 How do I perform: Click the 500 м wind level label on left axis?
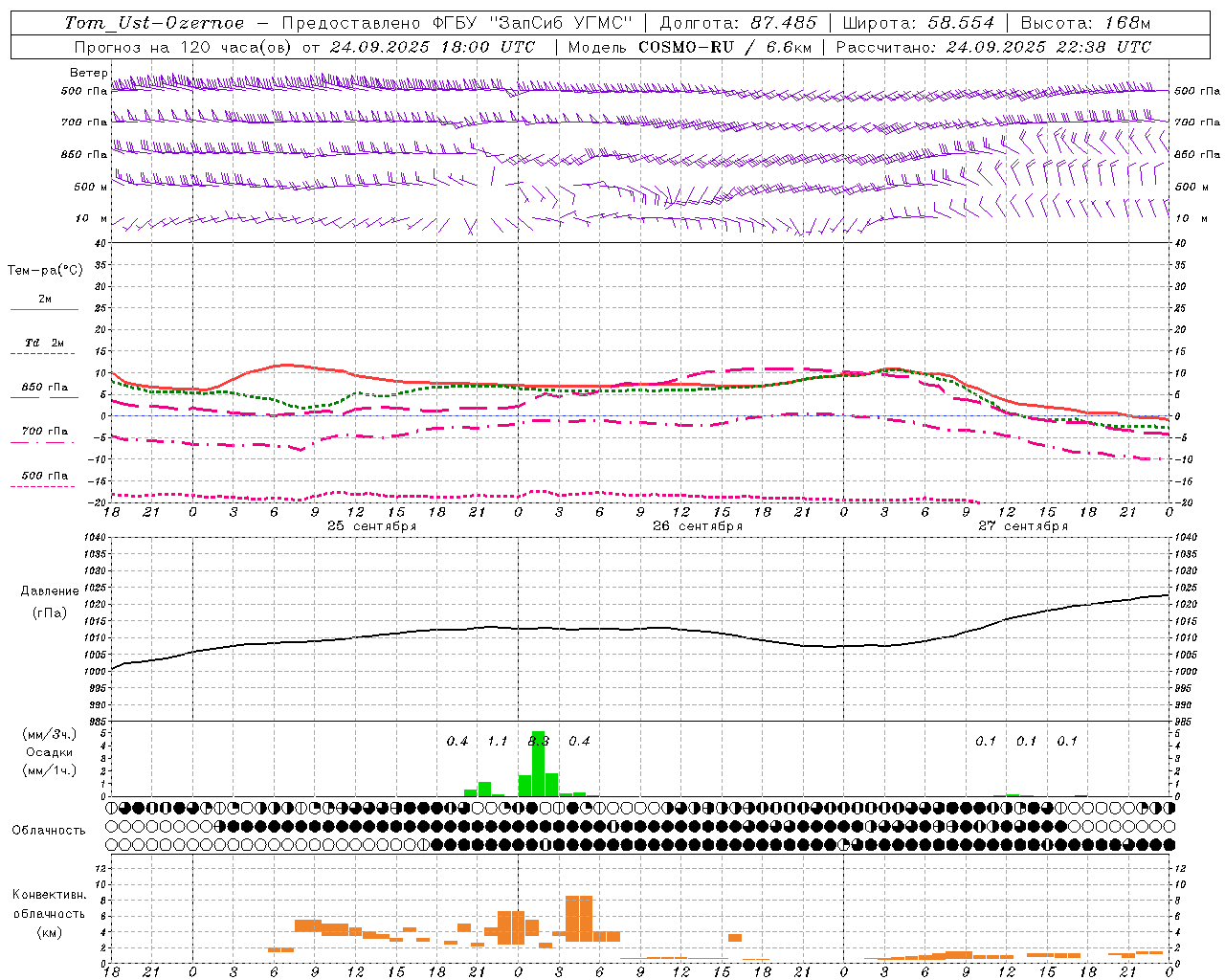pyautogui.click(x=91, y=187)
